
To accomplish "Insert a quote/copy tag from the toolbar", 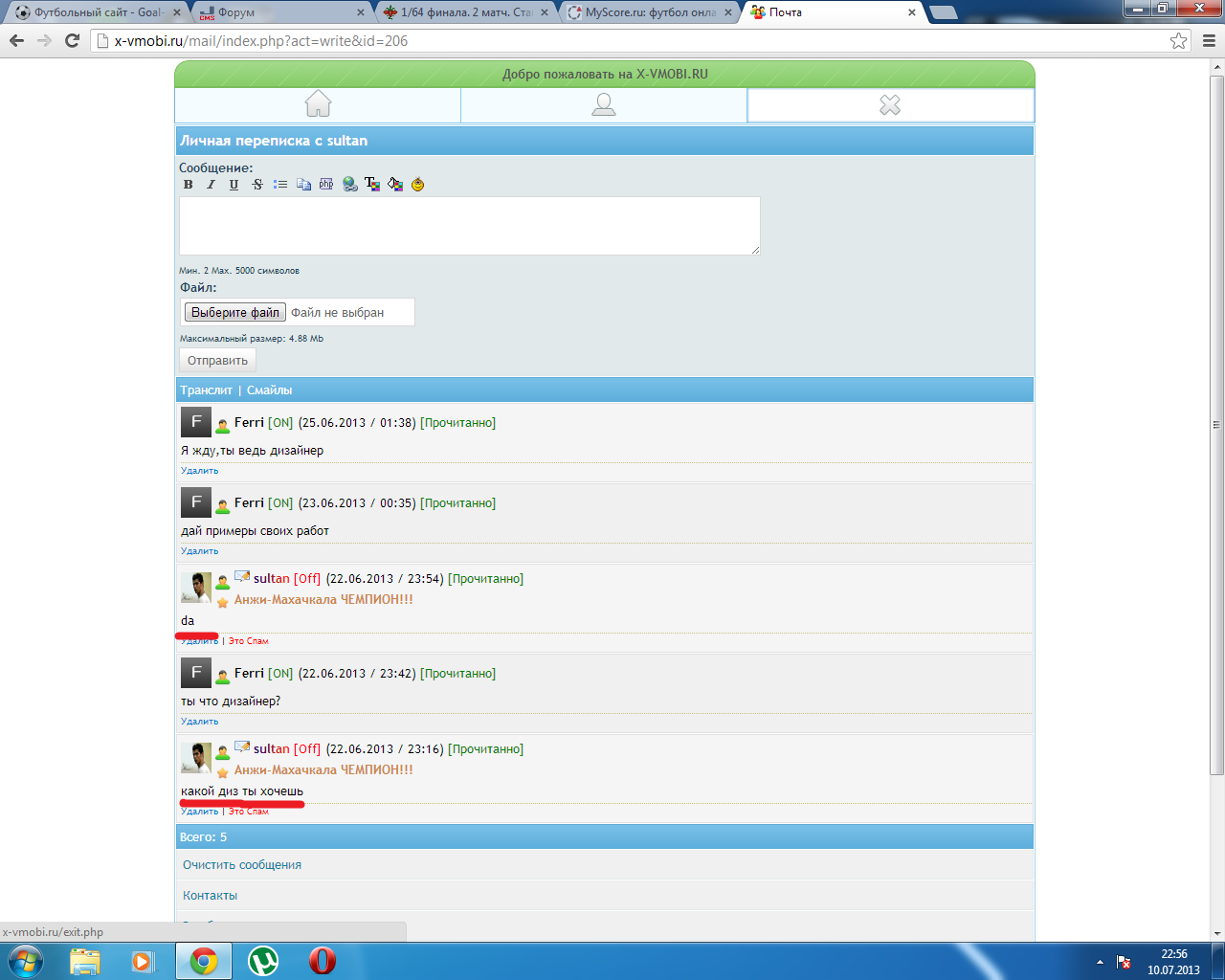I will (x=303, y=185).
